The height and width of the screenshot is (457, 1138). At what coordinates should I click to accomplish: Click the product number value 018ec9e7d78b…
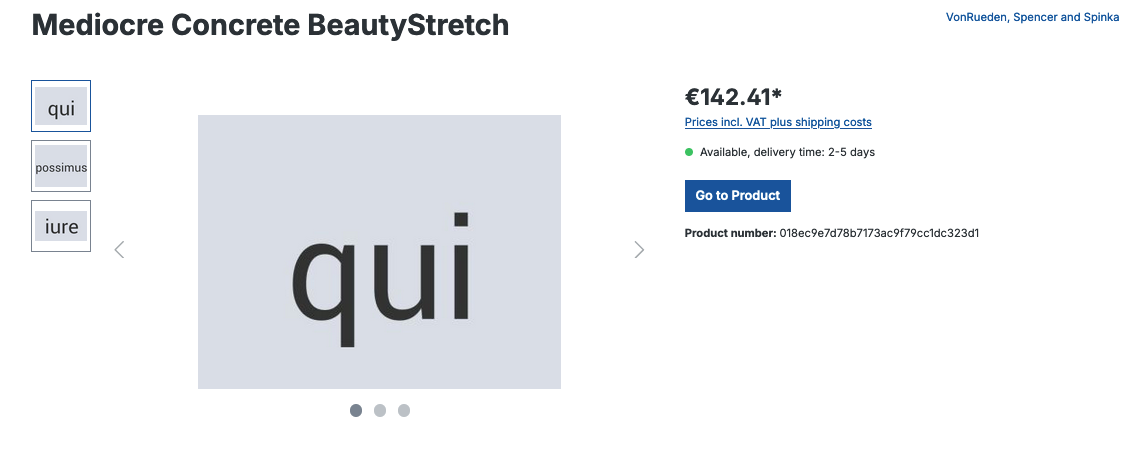click(880, 234)
